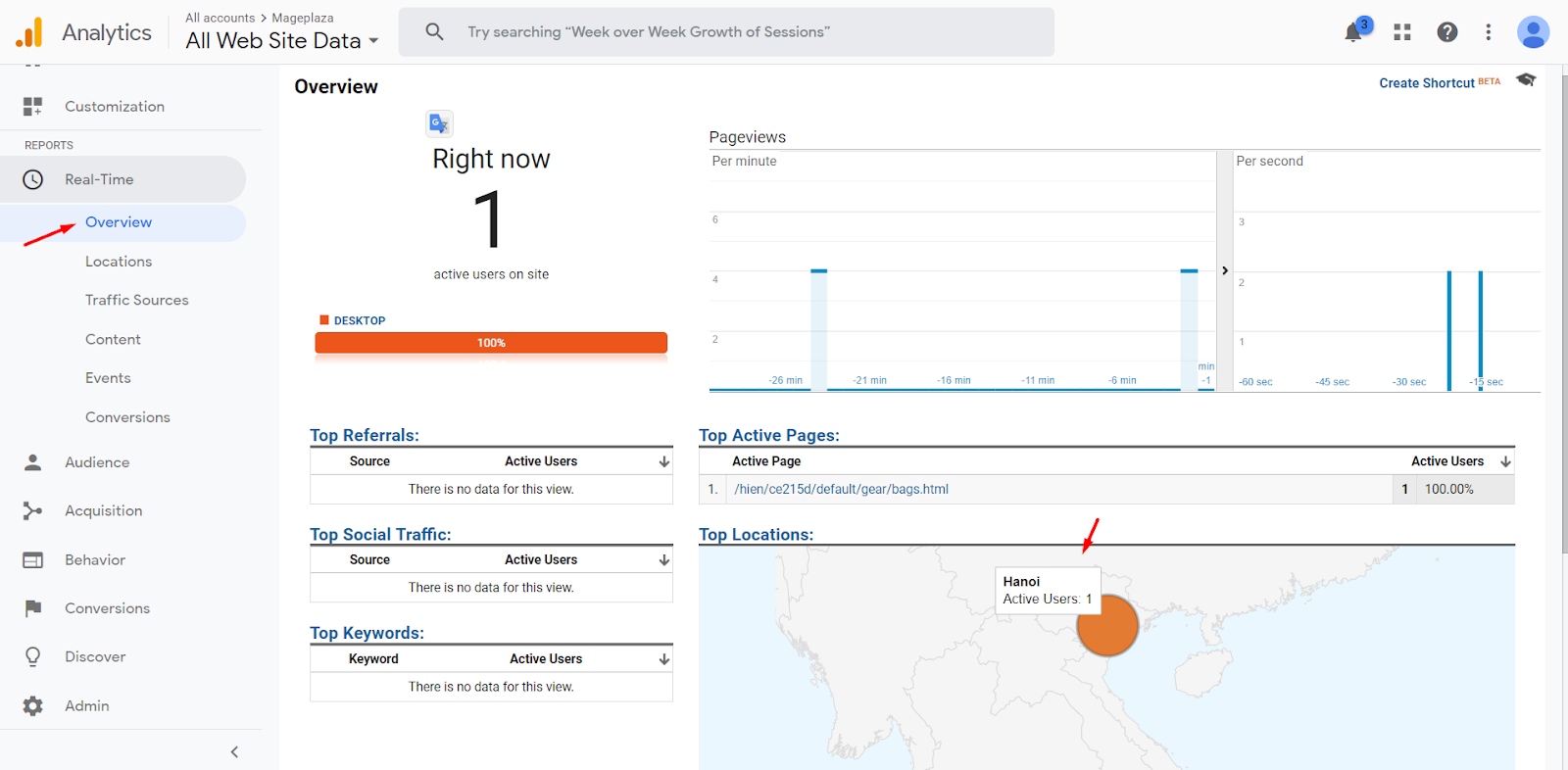Click the notifications bell icon

click(1353, 32)
